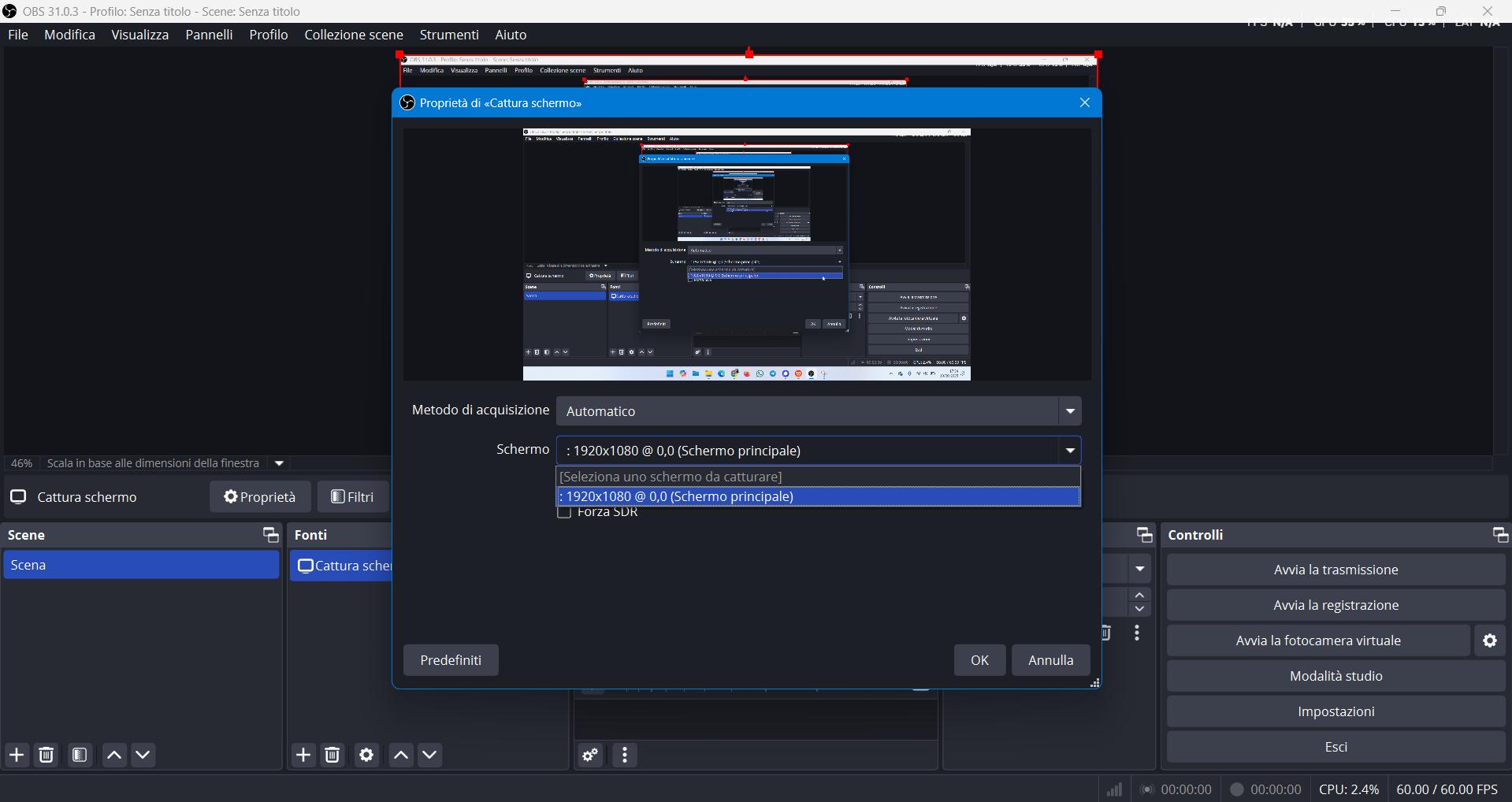Open source properties gear in Fonti toolbar

[x=366, y=755]
